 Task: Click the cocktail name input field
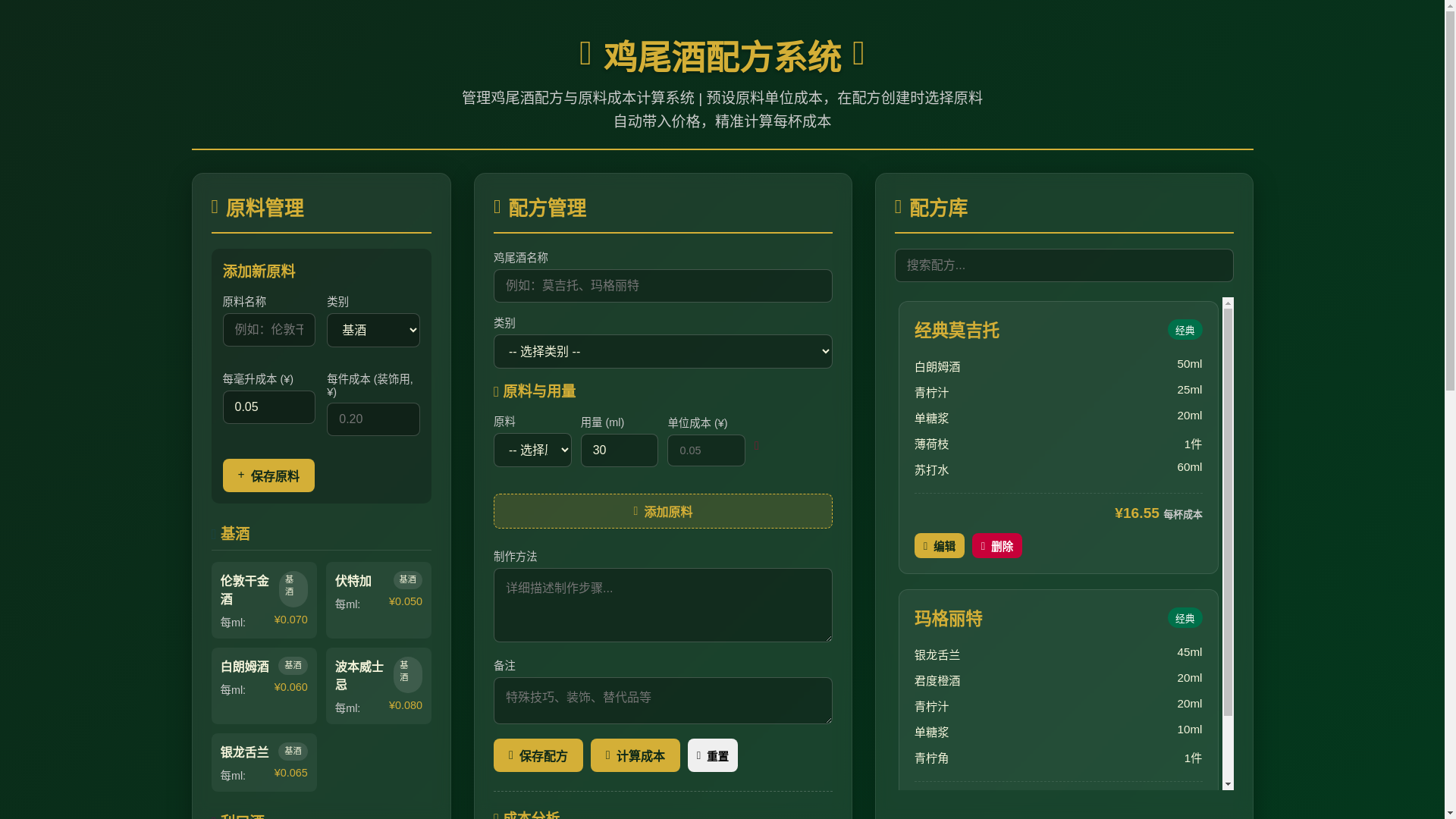(x=663, y=286)
